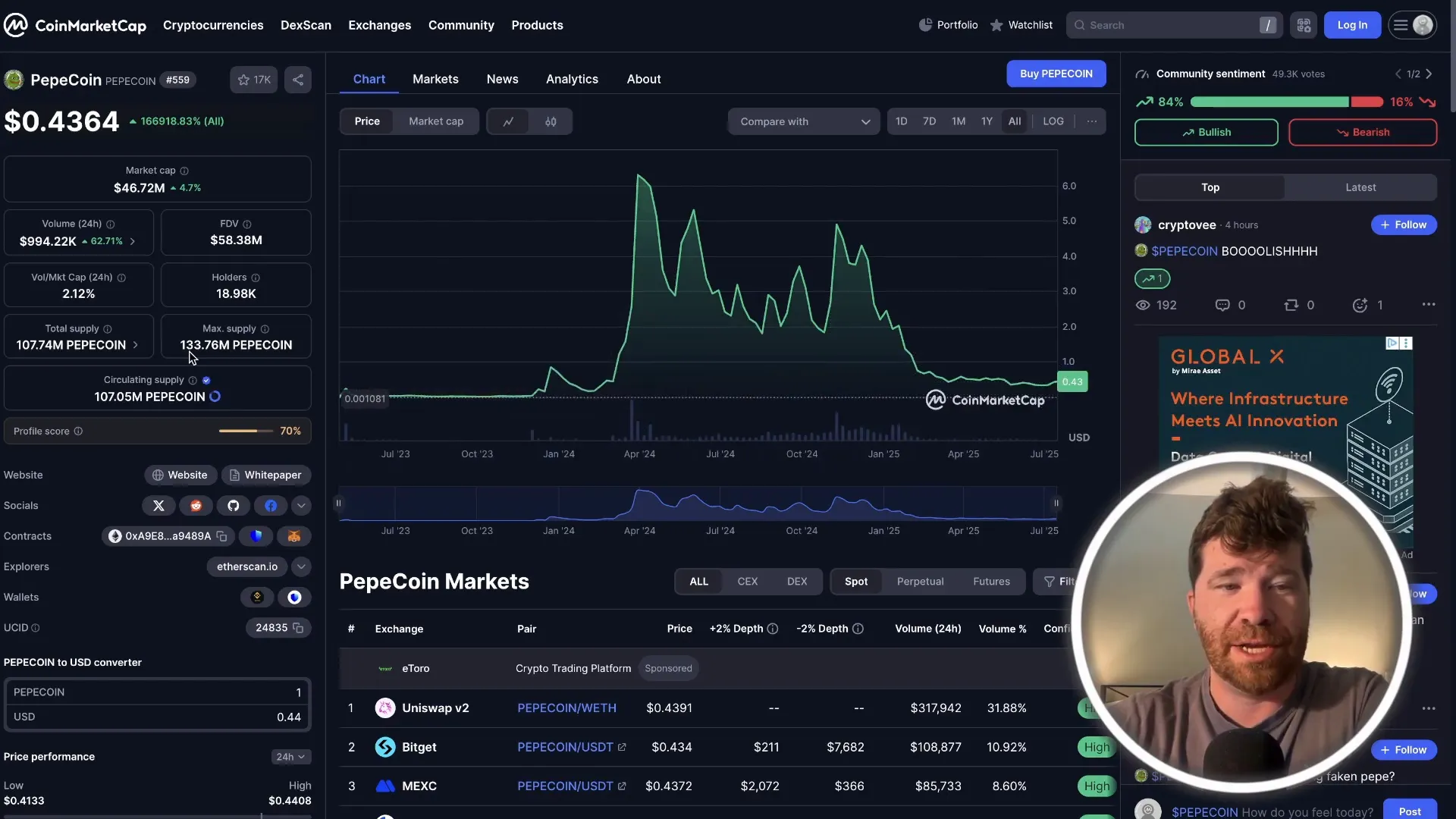Open the Compare with dropdown
This screenshot has height=819, width=1456.
click(804, 121)
